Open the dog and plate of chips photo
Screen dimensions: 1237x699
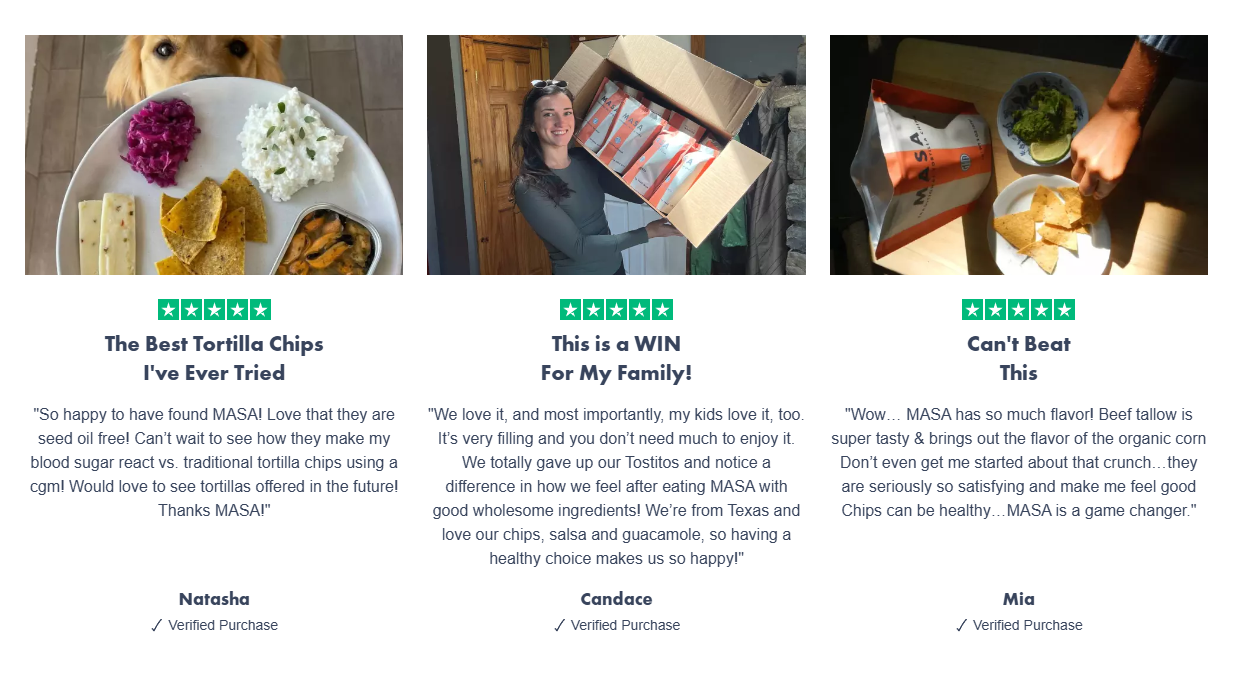pos(214,155)
